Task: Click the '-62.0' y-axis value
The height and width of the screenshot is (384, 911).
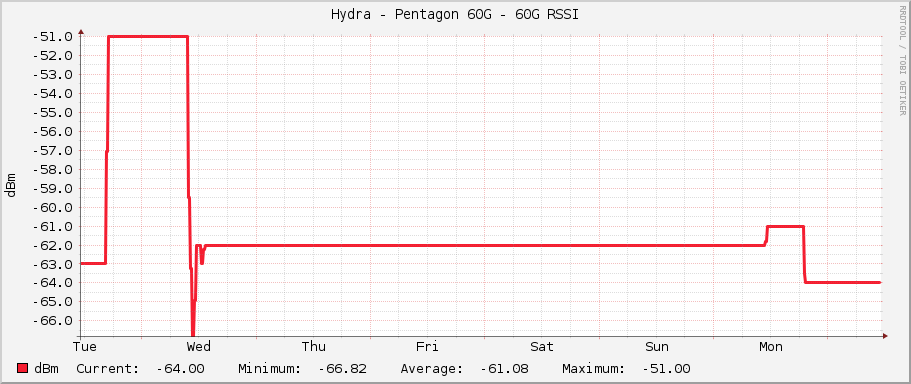Action: coord(52,245)
